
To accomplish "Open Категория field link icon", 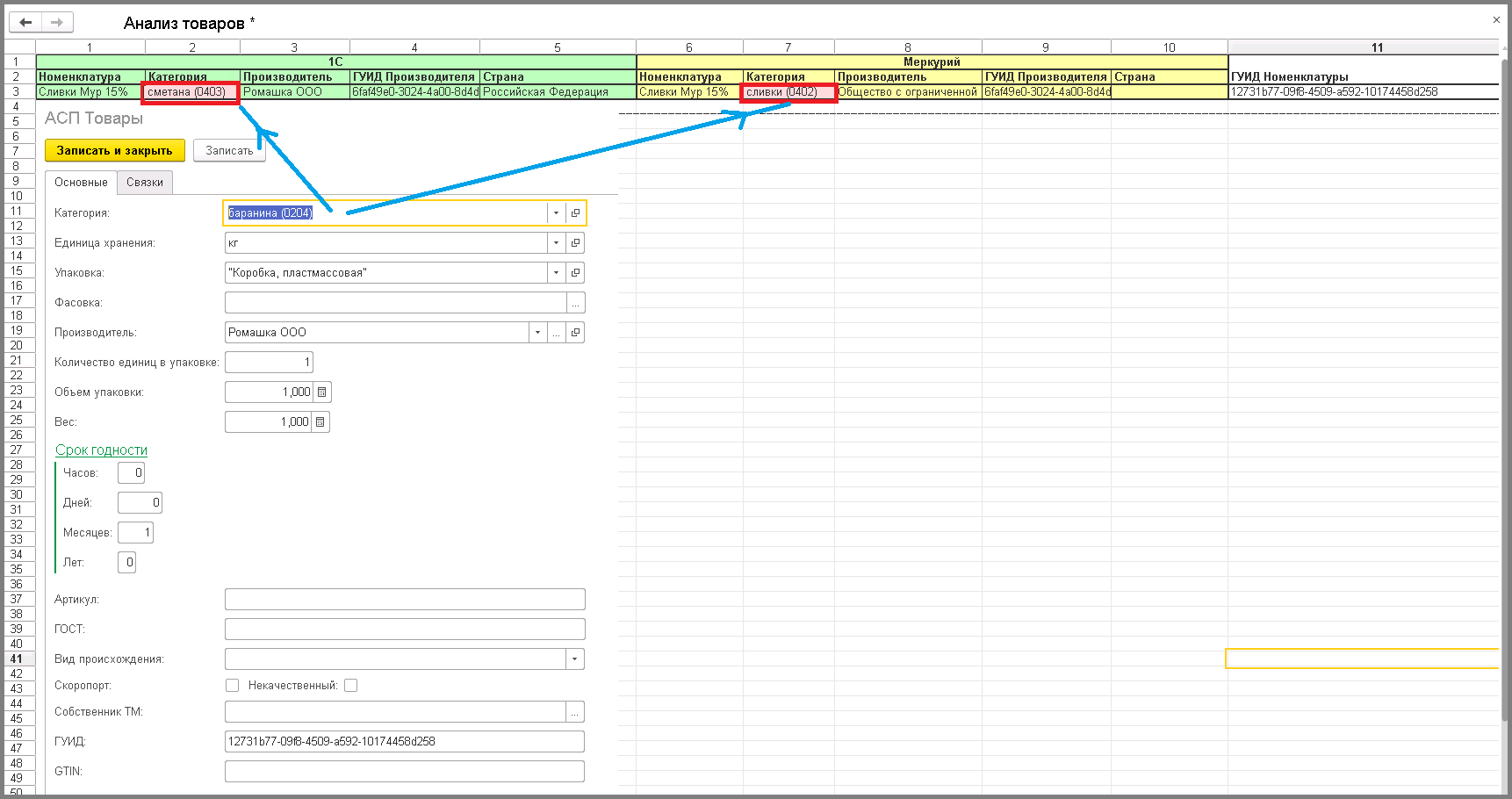I will click(x=575, y=213).
